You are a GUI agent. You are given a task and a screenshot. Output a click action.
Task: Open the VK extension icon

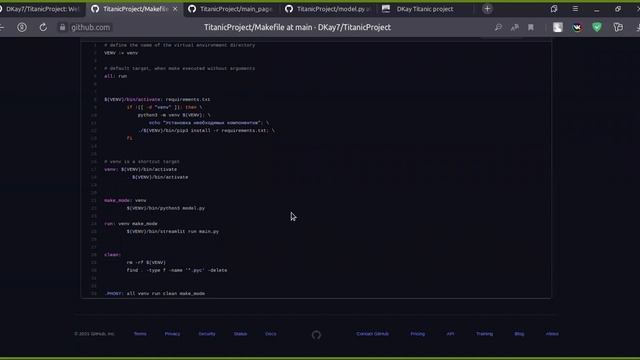tap(577, 27)
